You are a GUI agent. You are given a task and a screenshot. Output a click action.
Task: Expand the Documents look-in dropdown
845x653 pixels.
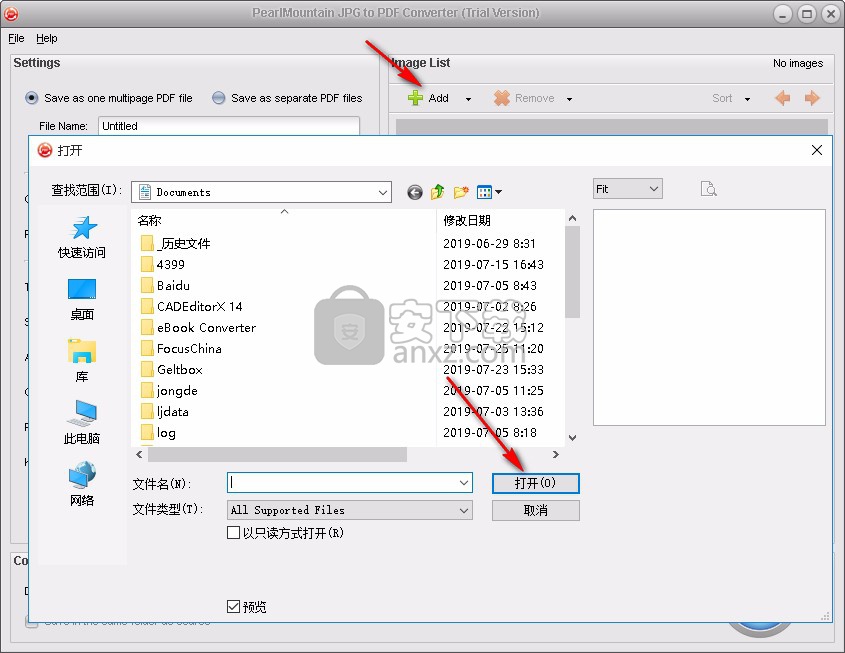pyautogui.click(x=383, y=192)
